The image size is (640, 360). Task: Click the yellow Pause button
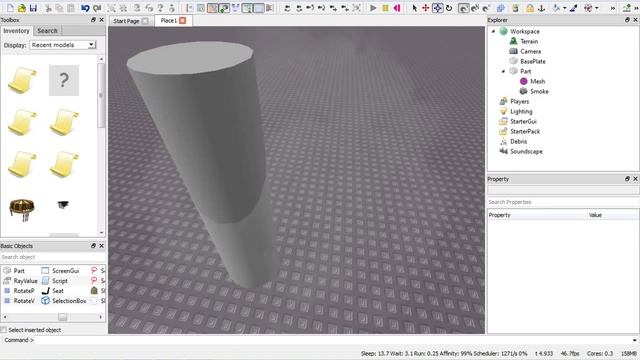pyautogui.click(x=385, y=8)
